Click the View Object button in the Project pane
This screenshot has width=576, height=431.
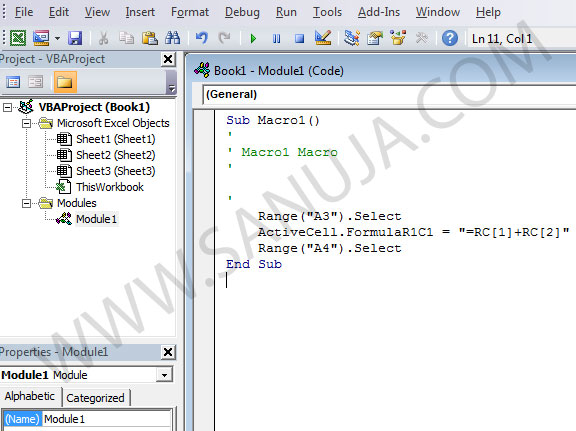point(36,82)
